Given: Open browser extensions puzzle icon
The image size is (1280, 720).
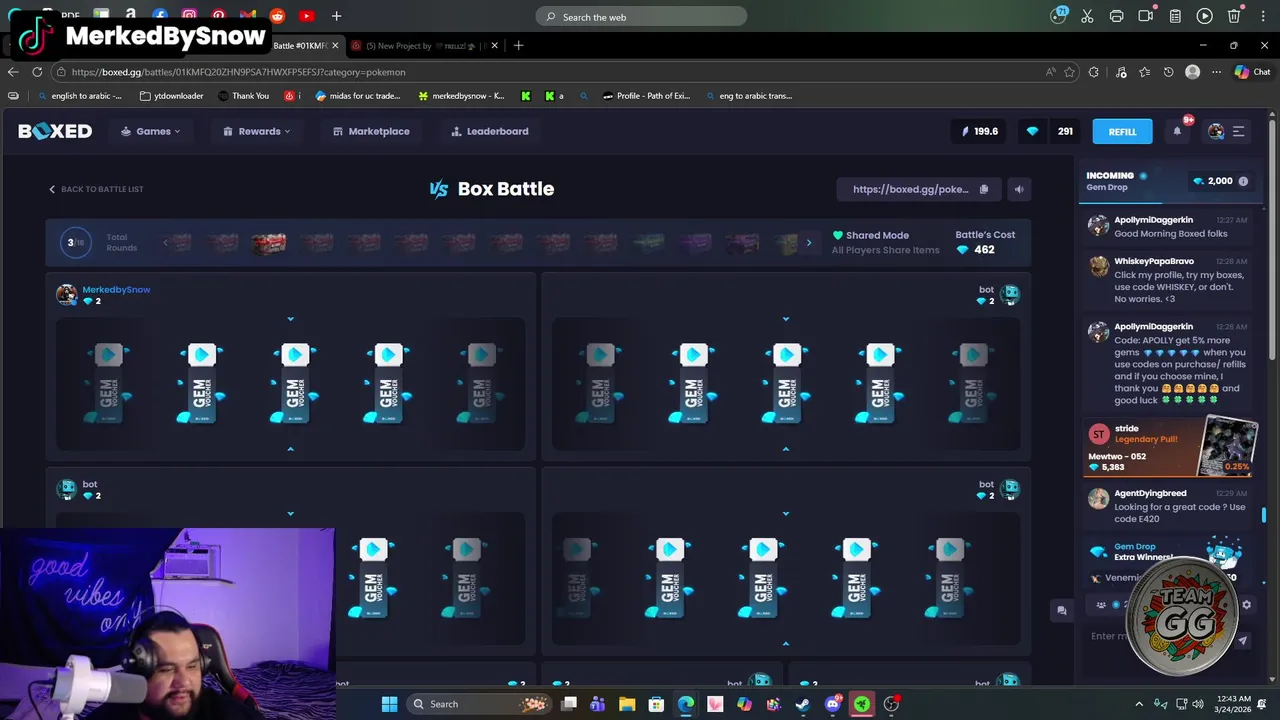Looking at the screenshot, I should [1094, 72].
